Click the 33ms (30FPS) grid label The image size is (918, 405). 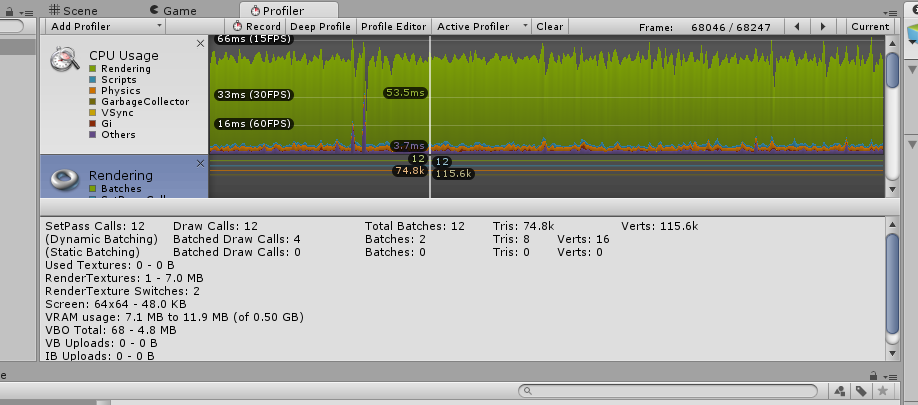click(254, 95)
